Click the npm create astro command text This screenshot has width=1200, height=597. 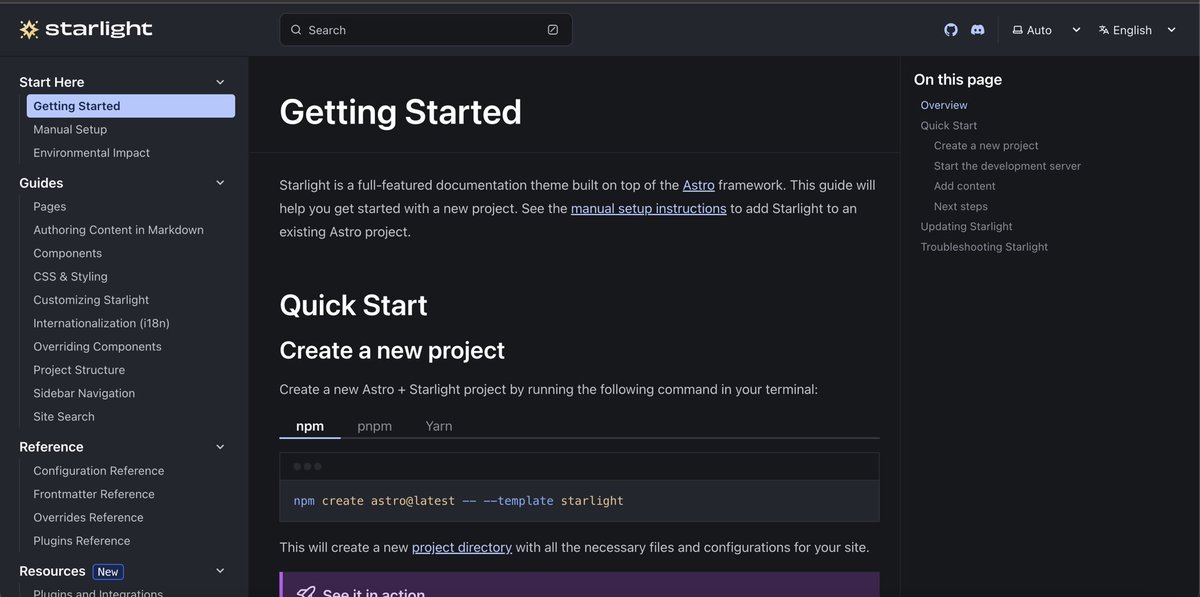click(x=459, y=501)
